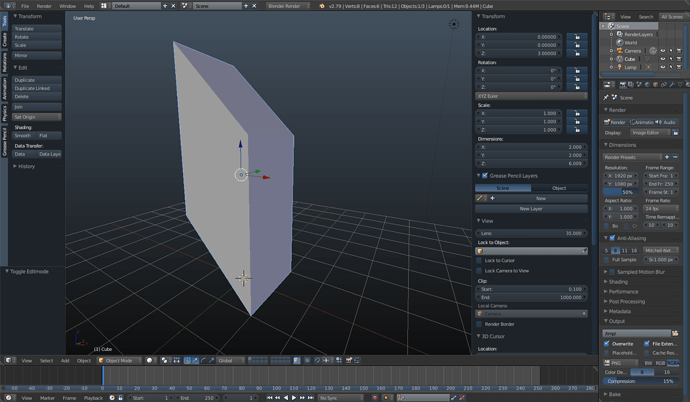Toggle the Overwrite checkbox

pyautogui.click(x=607, y=344)
